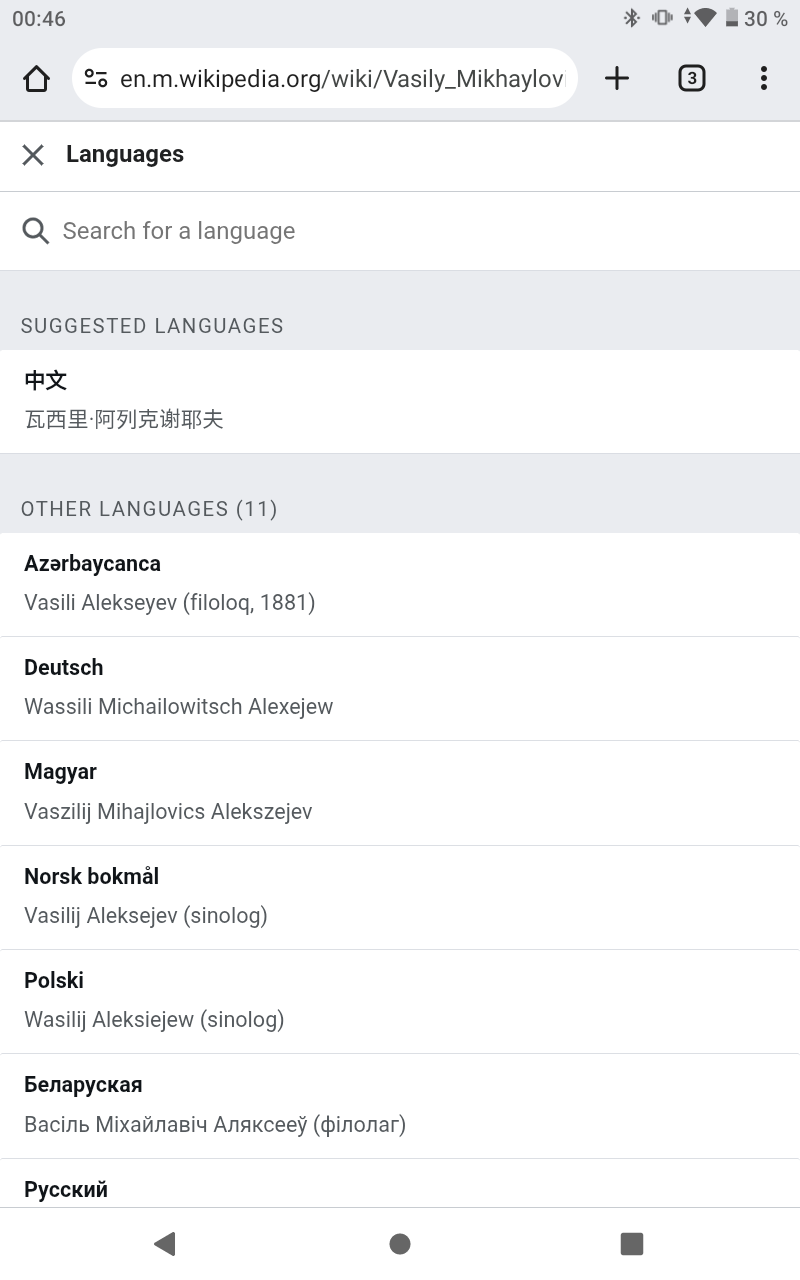Image resolution: width=800 pixels, height=1280 pixels.
Task: Tap the Android recent apps square button
Action: [632, 1243]
